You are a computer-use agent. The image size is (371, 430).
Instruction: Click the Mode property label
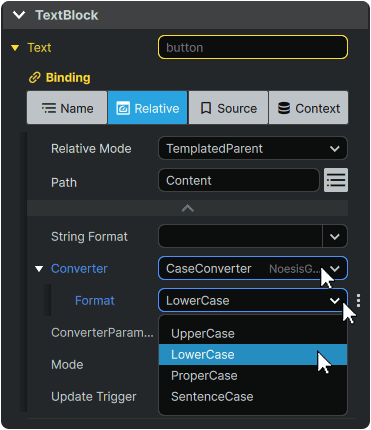point(67,365)
